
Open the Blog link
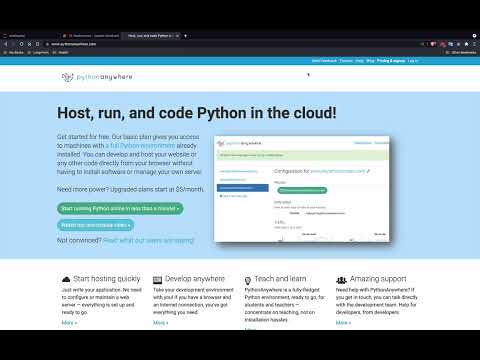pos(370,61)
